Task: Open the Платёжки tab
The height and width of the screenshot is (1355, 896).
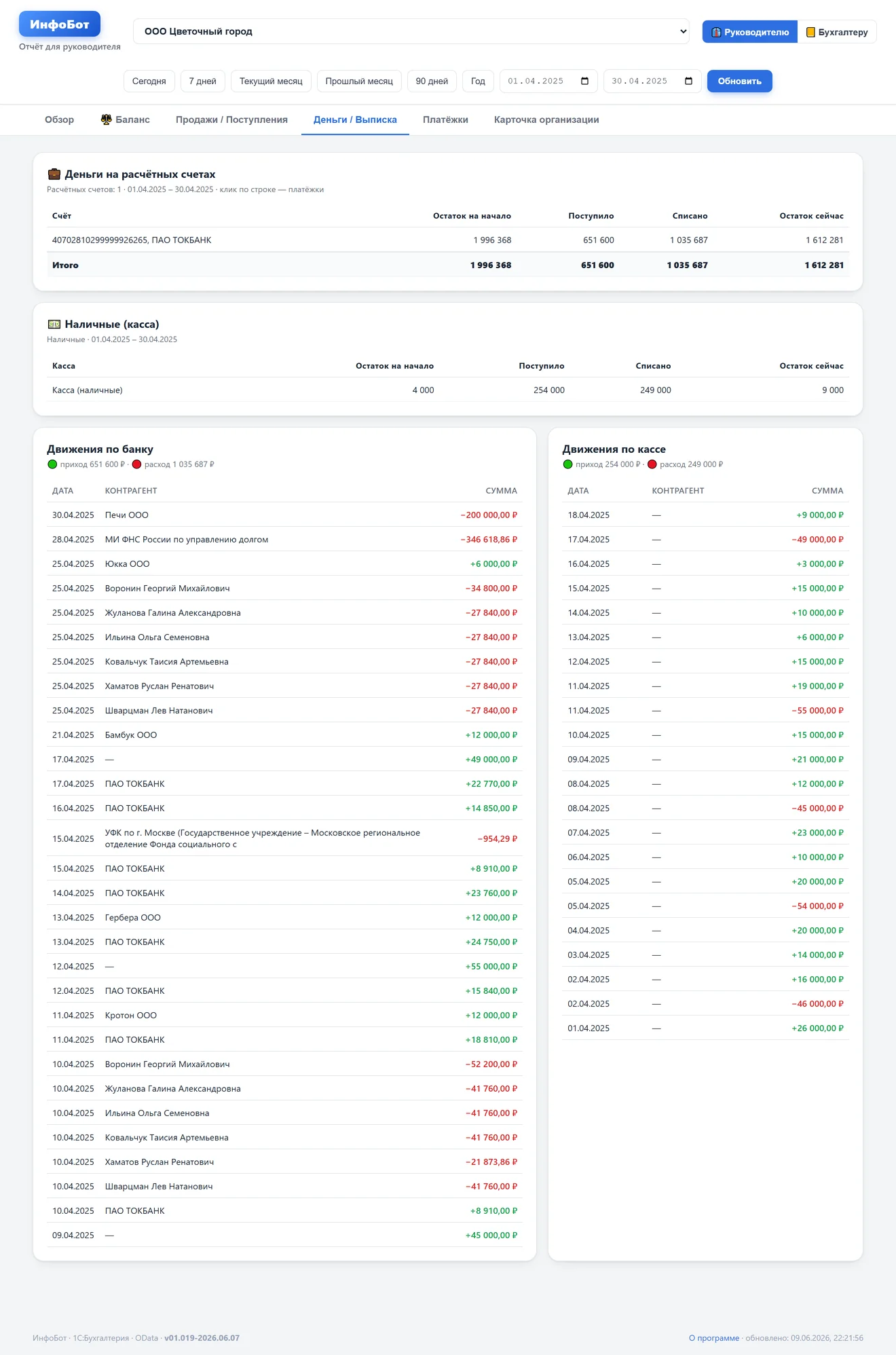Action: coord(445,119)
